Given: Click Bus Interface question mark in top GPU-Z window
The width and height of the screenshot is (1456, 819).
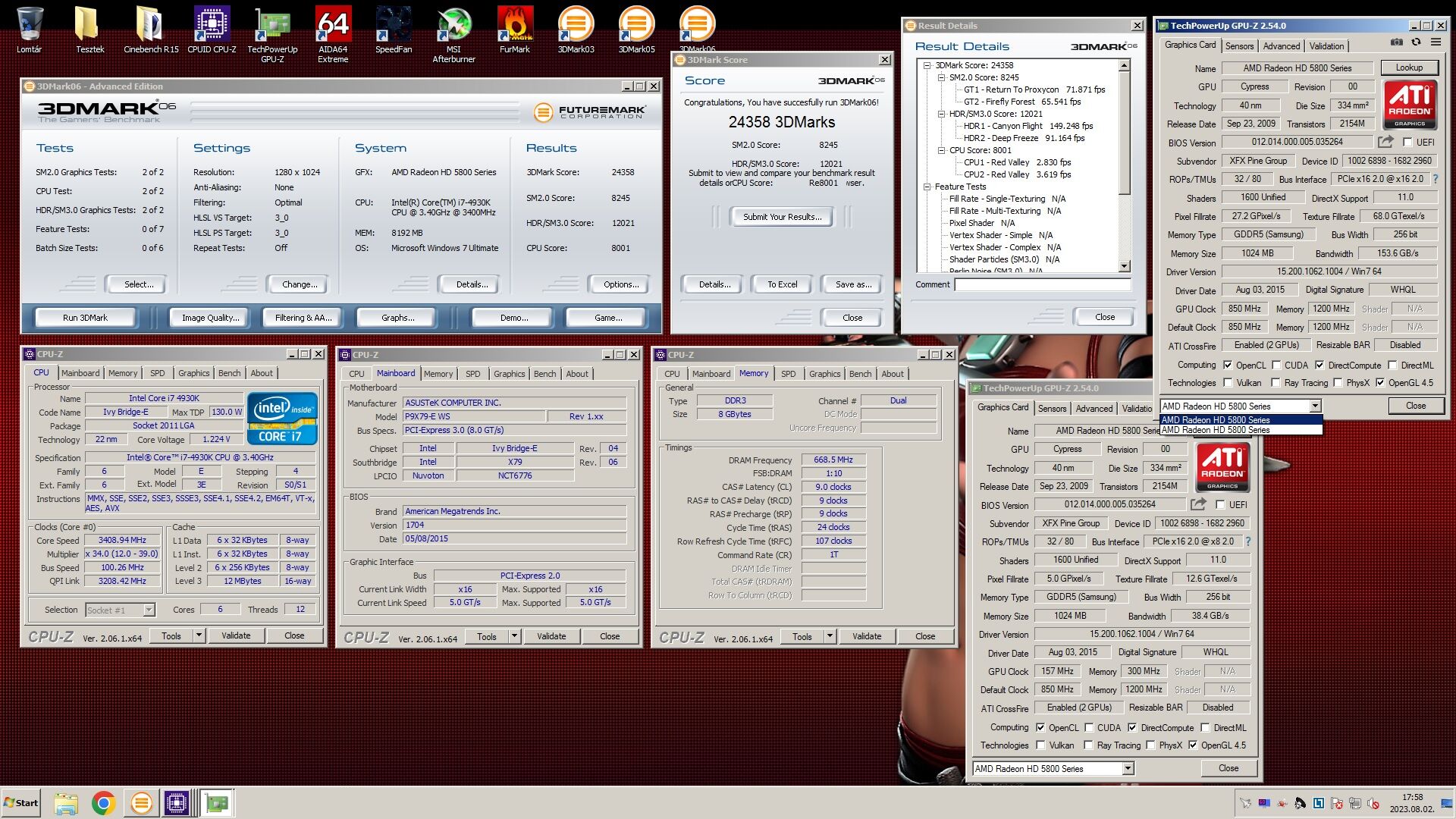Looking at the screenshot, I should (1436, 179).
